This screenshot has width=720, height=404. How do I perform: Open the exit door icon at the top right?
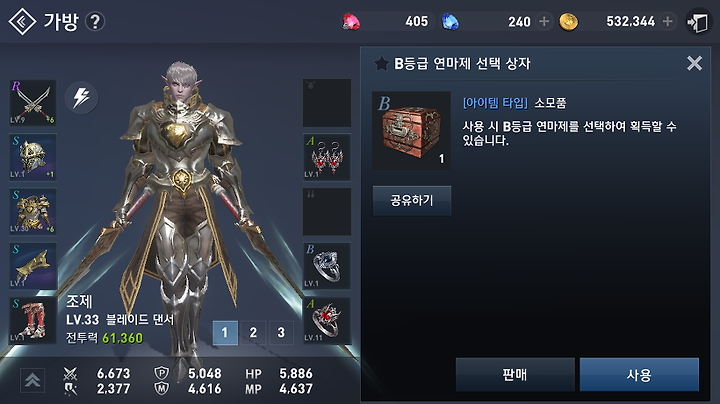point(698,22)
